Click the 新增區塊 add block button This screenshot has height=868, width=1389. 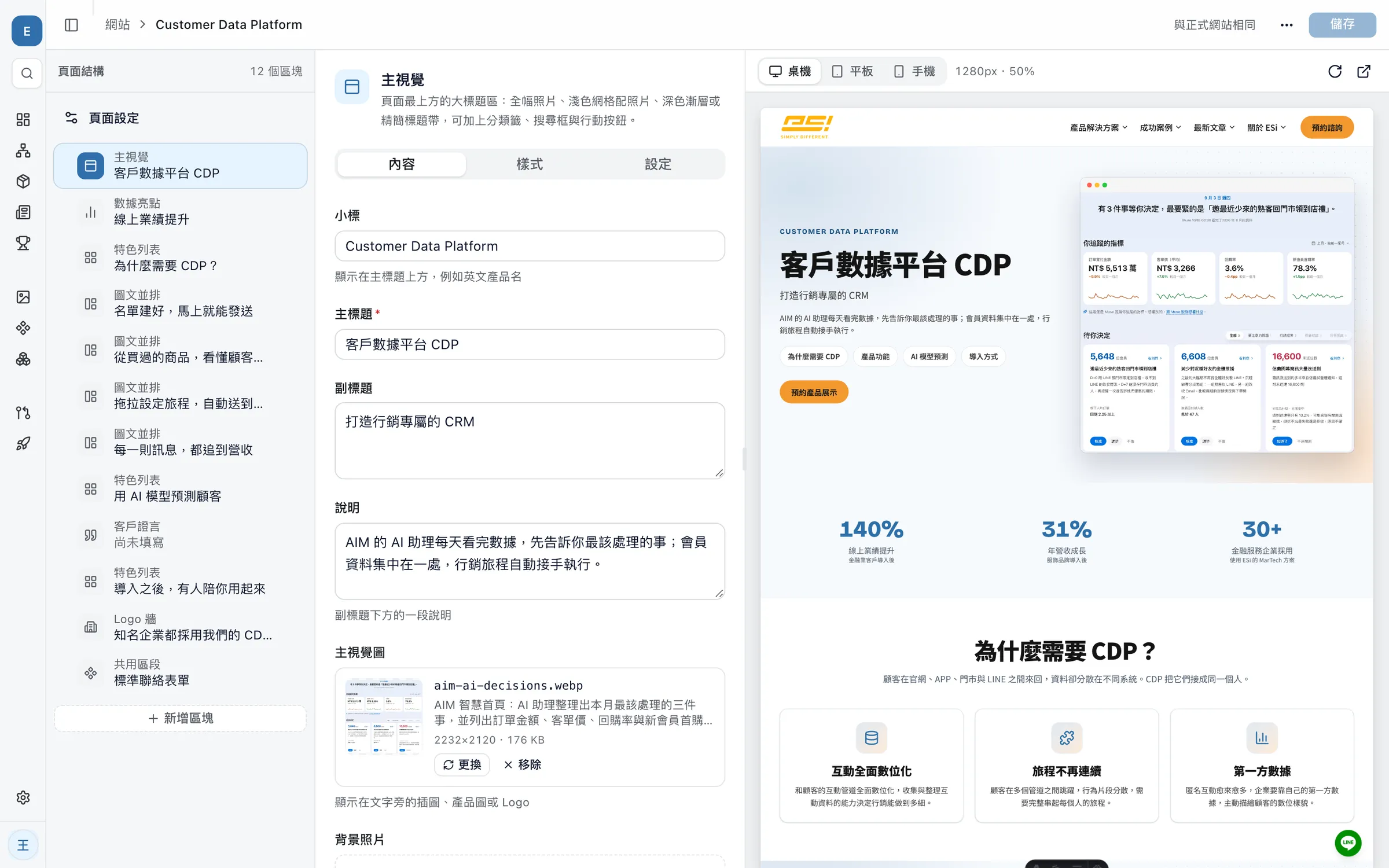[x=181, y=718]
